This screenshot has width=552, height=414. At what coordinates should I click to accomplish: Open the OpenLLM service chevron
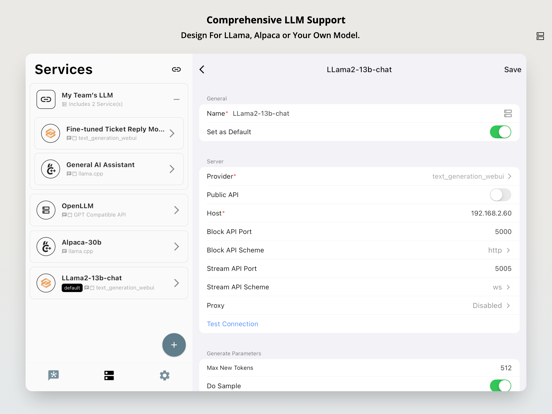176,210
